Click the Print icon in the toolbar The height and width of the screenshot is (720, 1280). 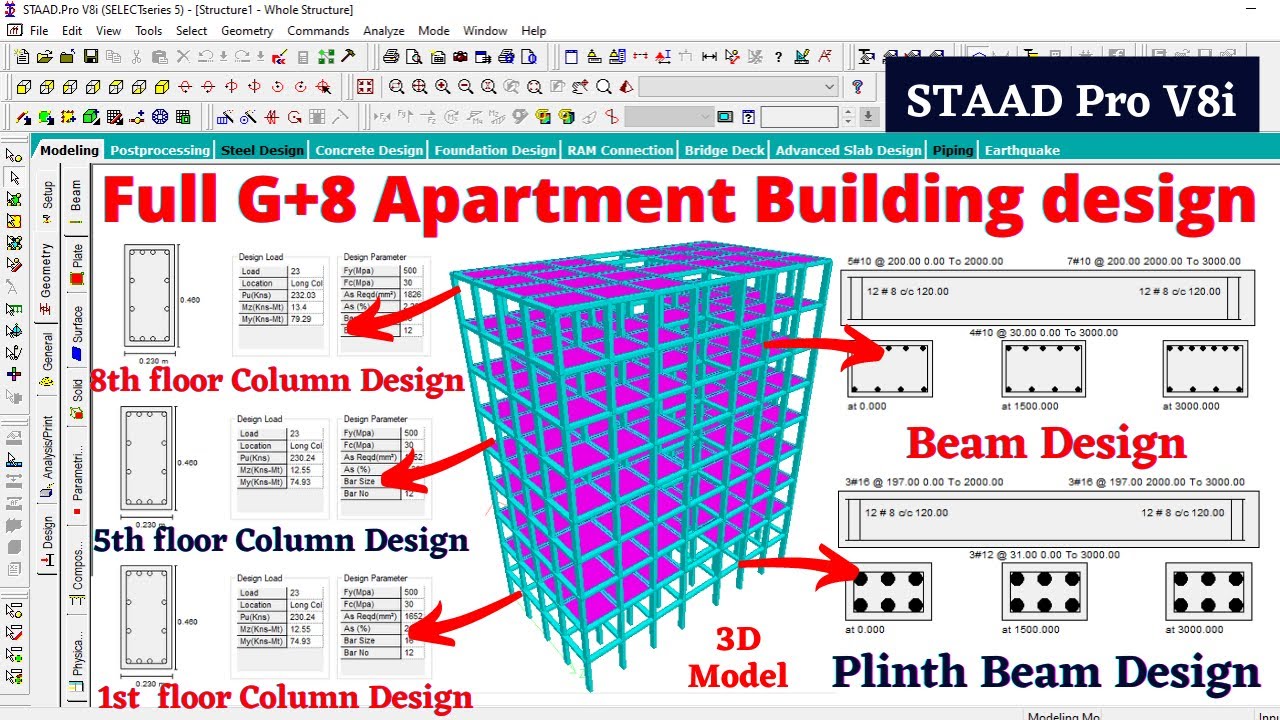click(x=391, y=57)
